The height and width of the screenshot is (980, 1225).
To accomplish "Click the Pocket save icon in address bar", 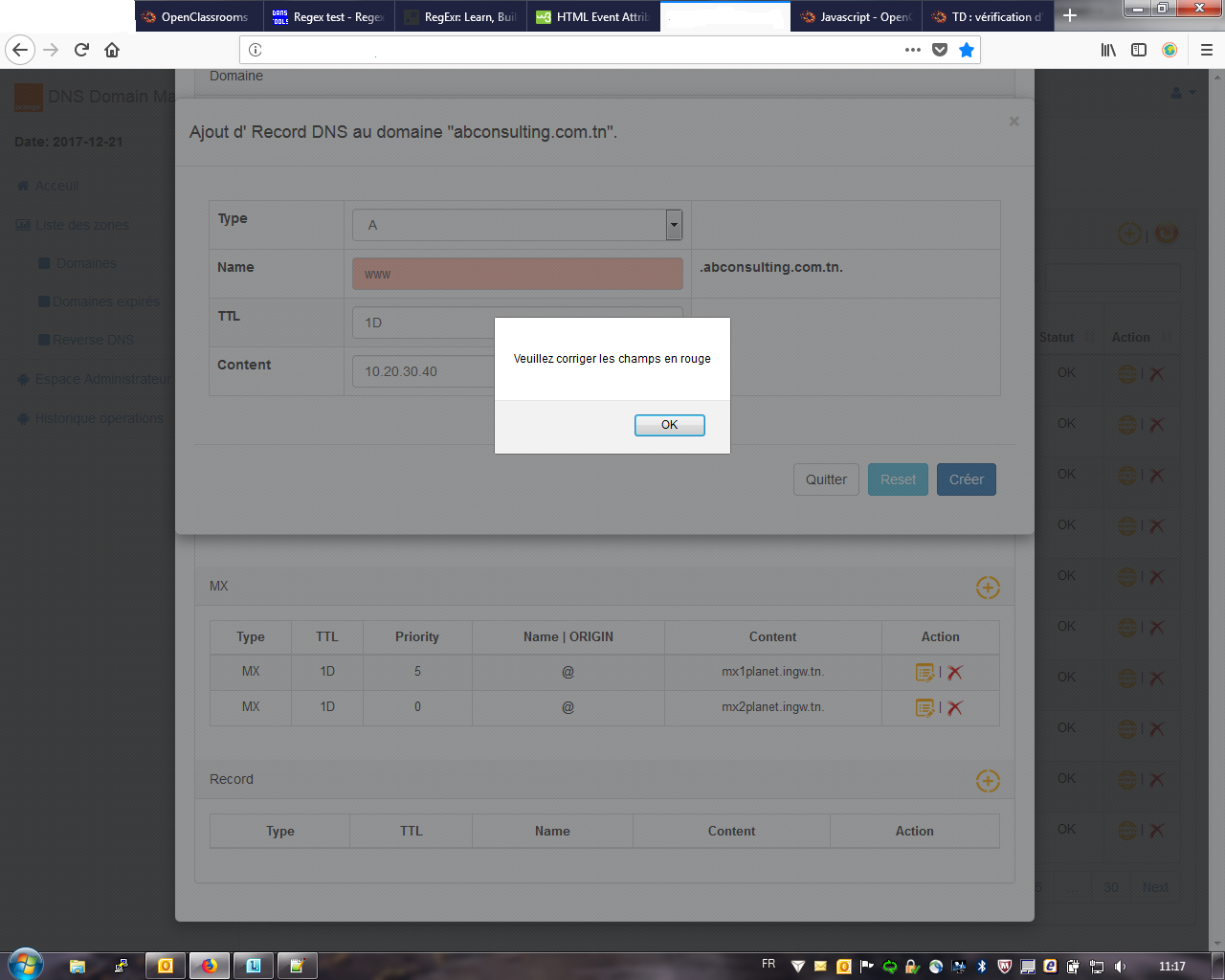I will coord(940,50).
